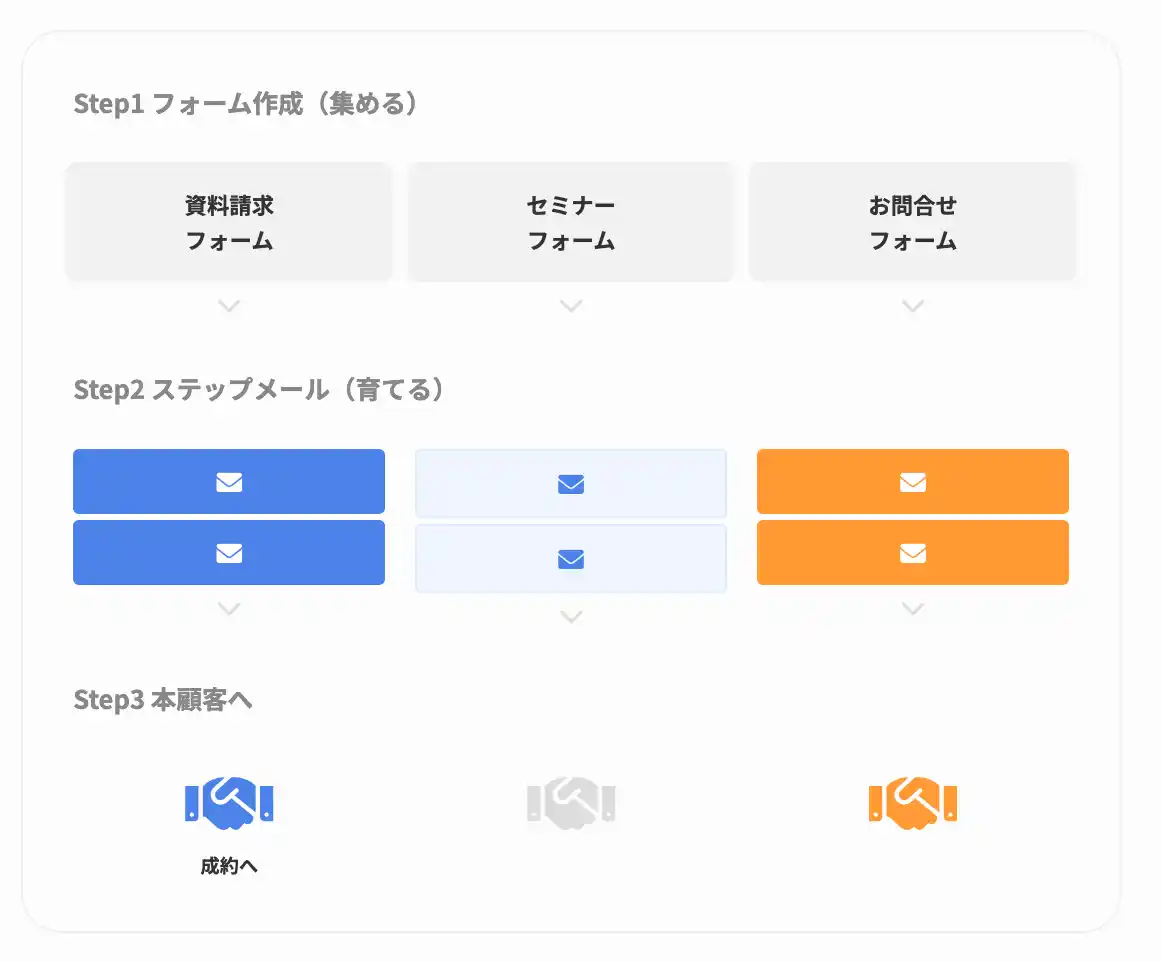The height and width of the screenshot is (962, 1162).
Task: Click the blue handshake icon
Action: click(x=229, y=803)
